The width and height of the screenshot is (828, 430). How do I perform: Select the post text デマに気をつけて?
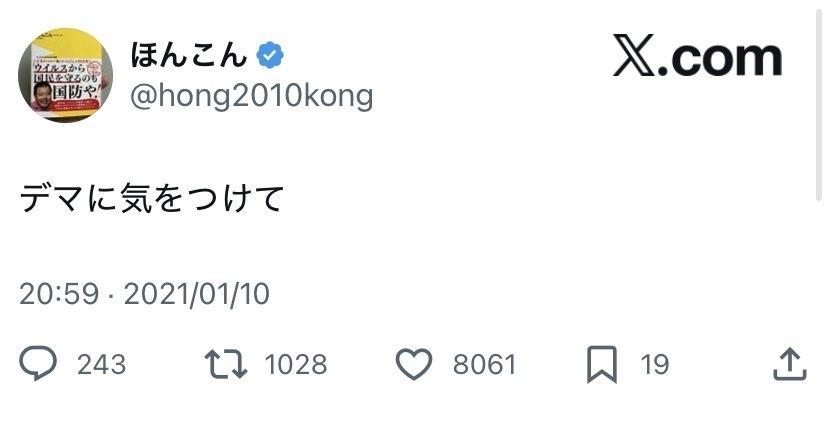153,198
